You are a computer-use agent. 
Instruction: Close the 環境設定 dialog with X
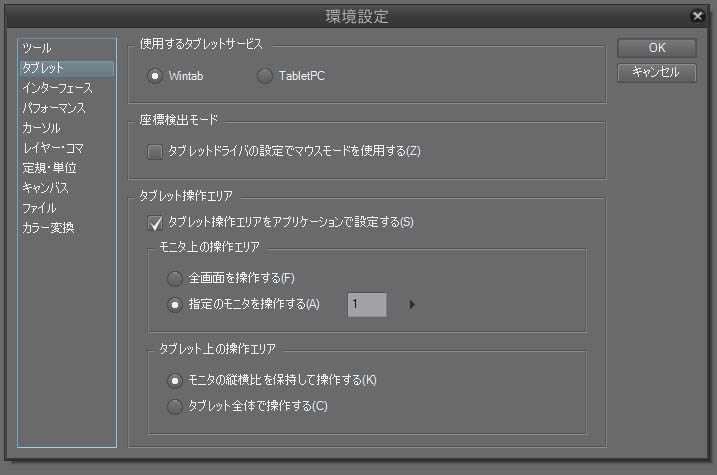click(x=697, y=16)
